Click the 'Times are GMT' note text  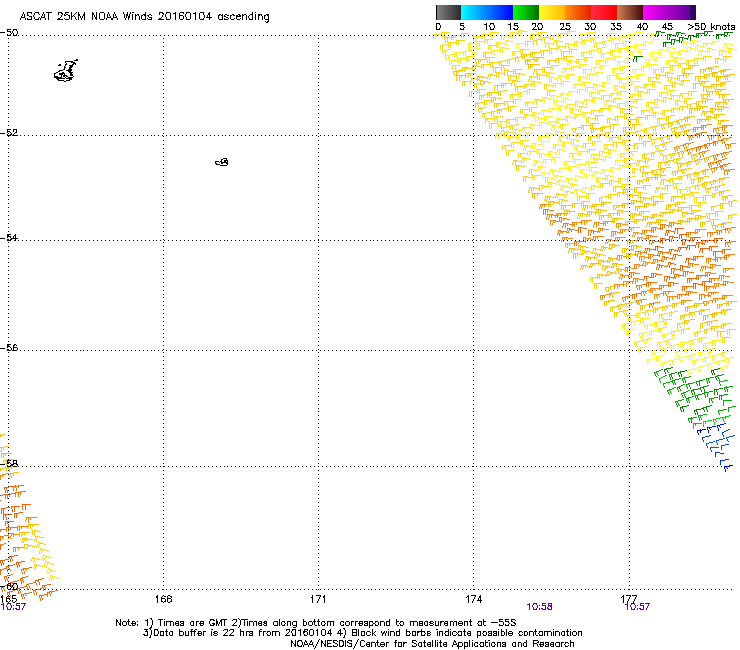pyautogui.click(x=193, y=623)
